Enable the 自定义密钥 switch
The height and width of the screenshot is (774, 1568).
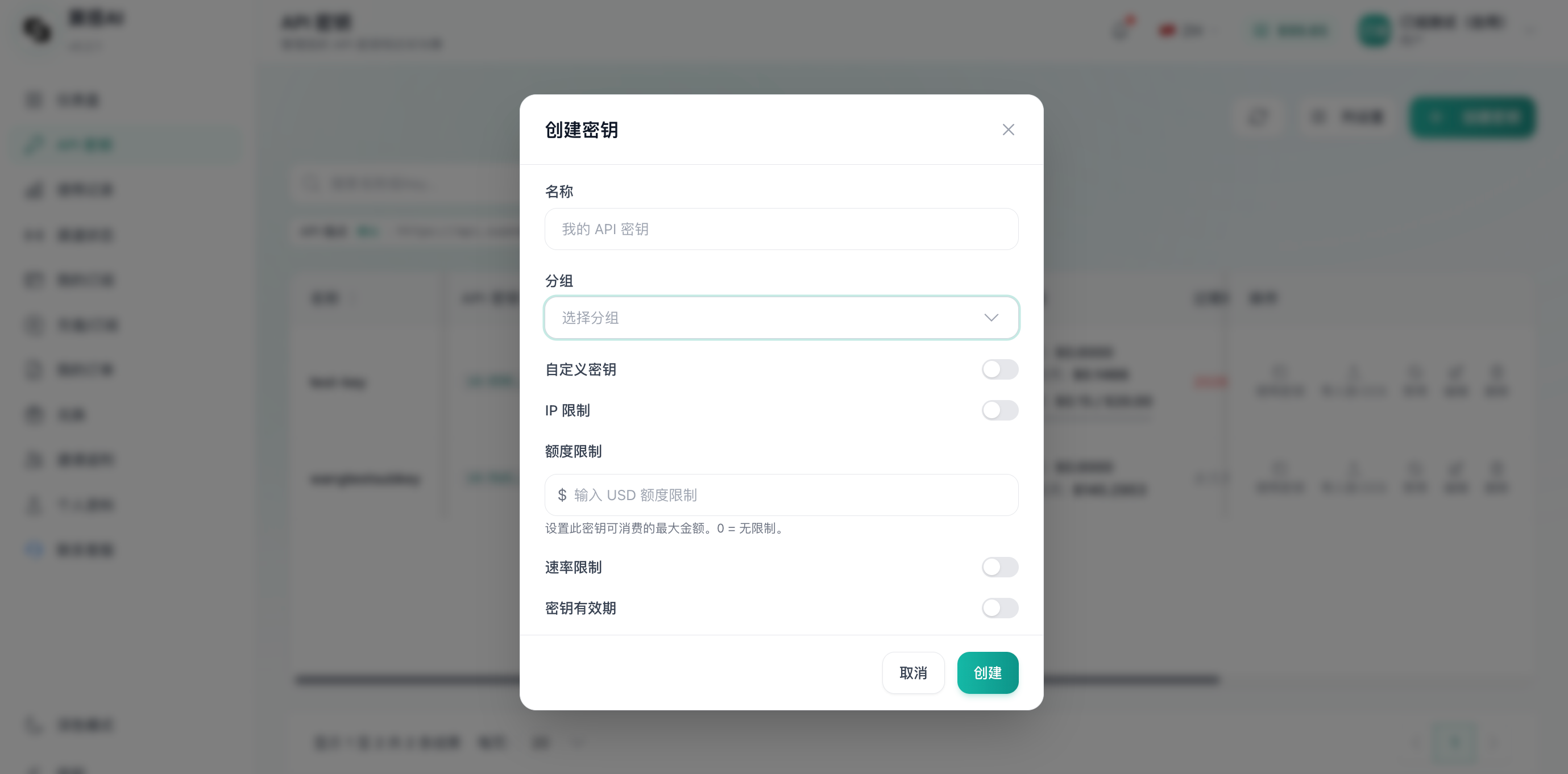999,369
